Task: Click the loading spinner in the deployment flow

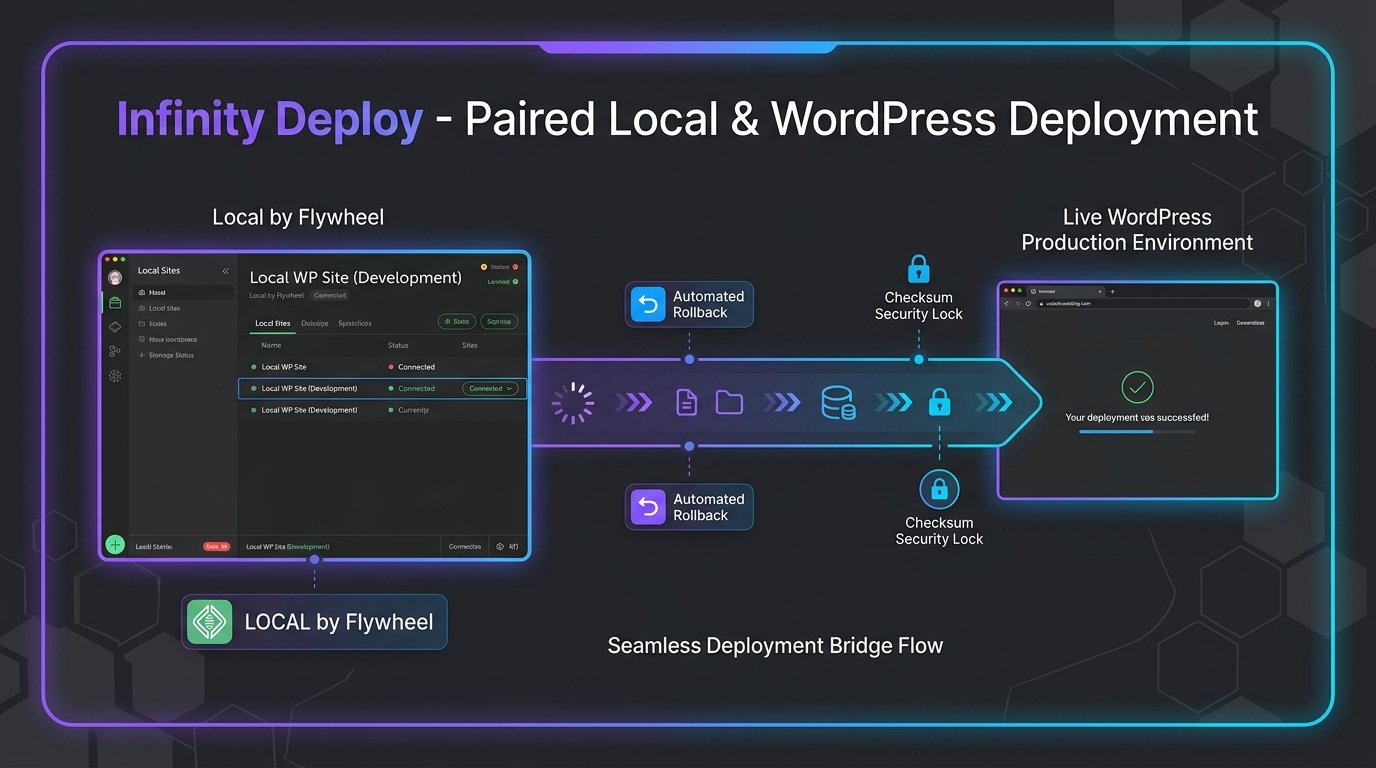Action: tap(573, 402)
